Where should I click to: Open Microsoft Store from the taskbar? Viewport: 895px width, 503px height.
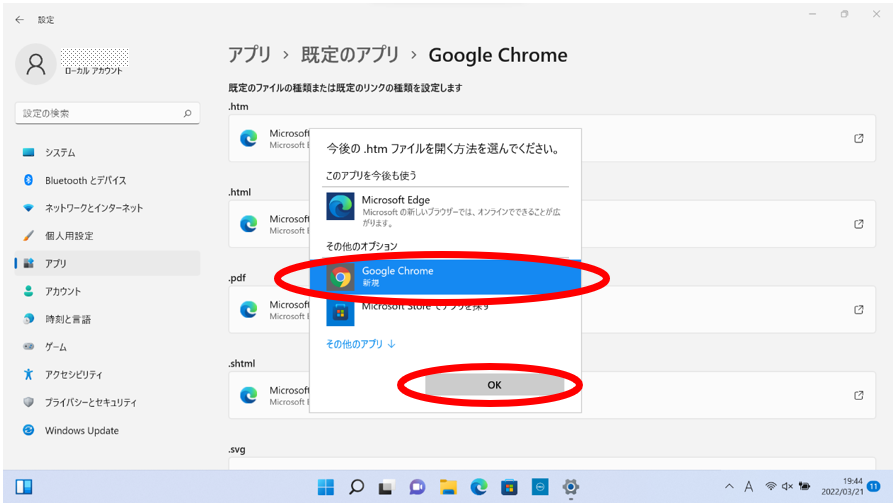[509, 487]
